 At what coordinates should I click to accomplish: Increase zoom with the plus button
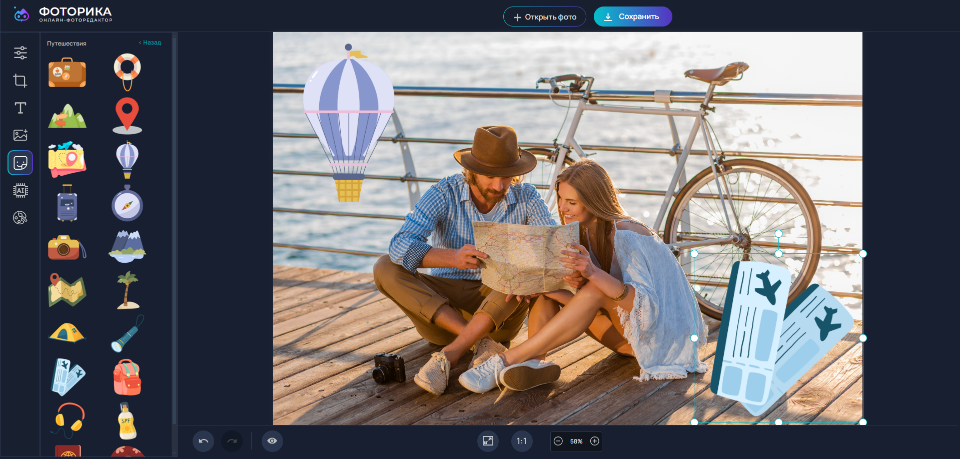click(594, 441)
